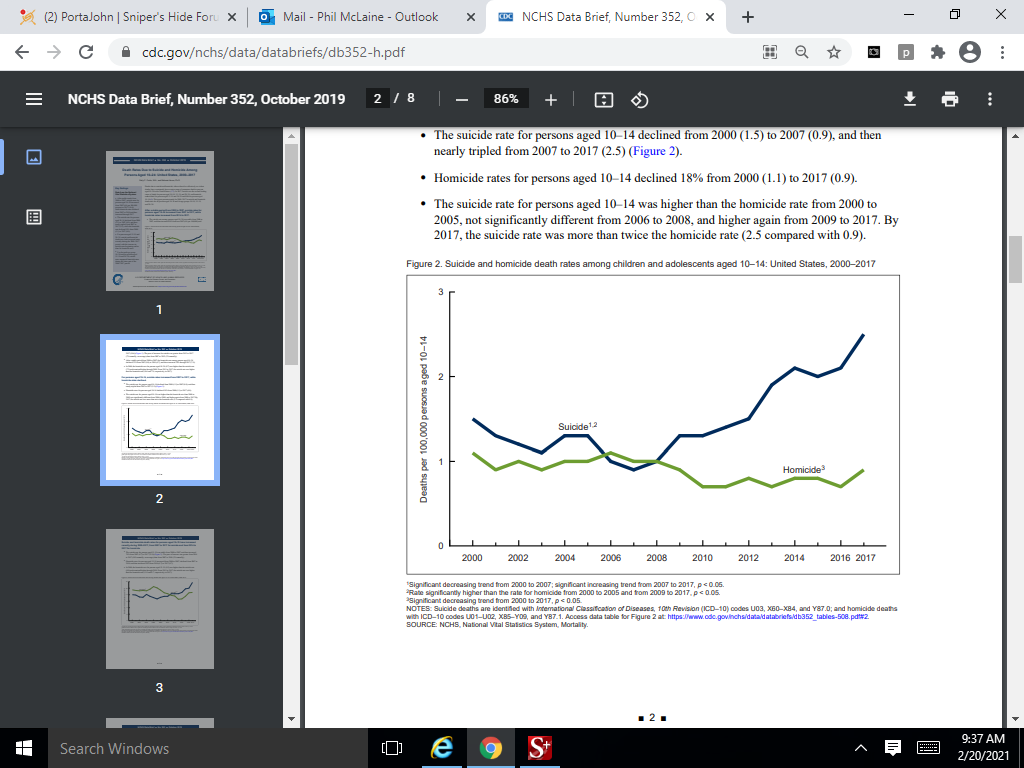Open a new browser tab

748,17
